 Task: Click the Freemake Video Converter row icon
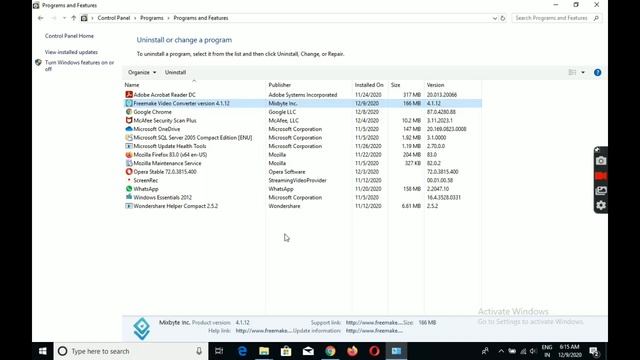[x=129, y=103]
